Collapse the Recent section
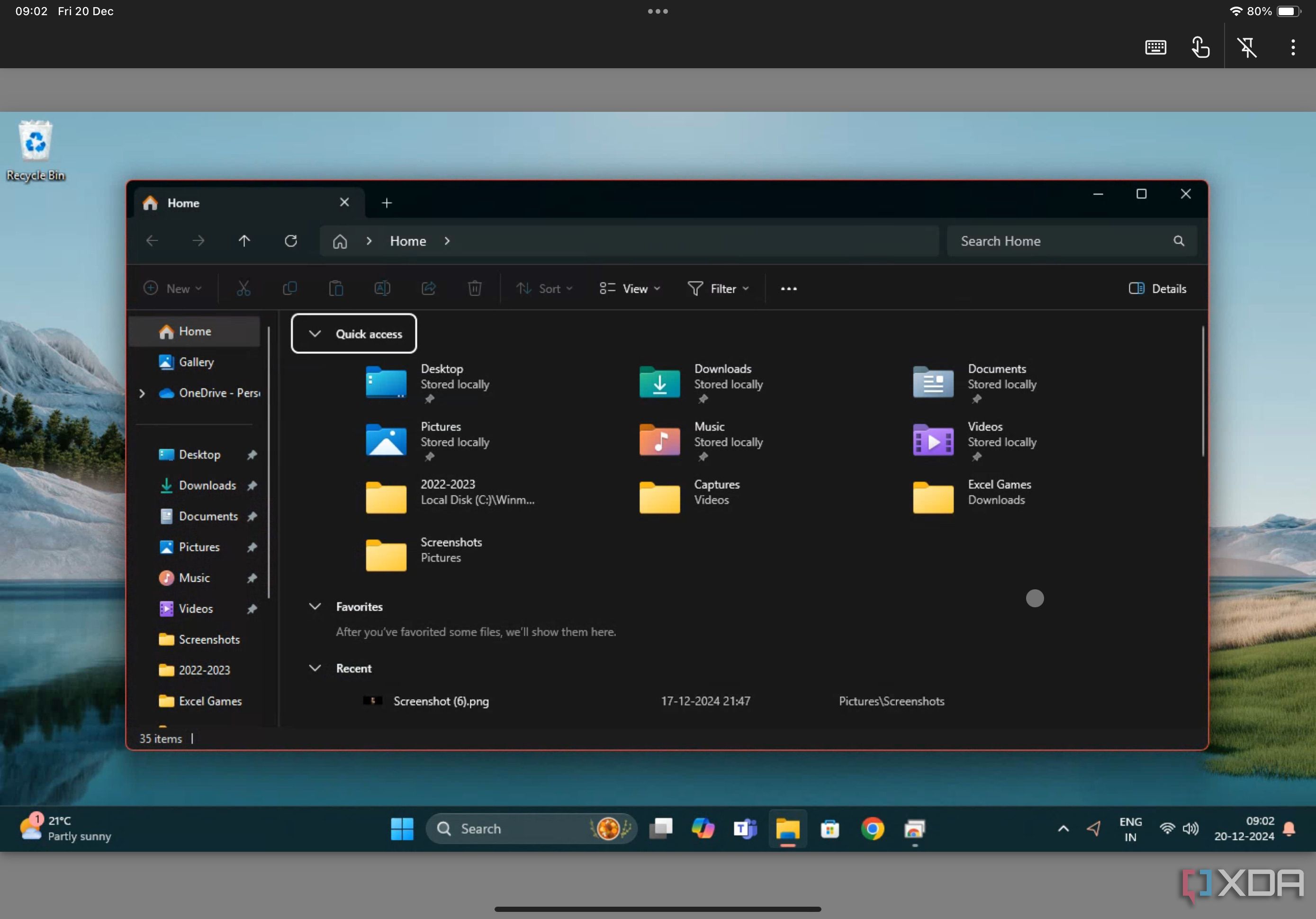The height and width of the screenshot is (919, 1316). 315,667
